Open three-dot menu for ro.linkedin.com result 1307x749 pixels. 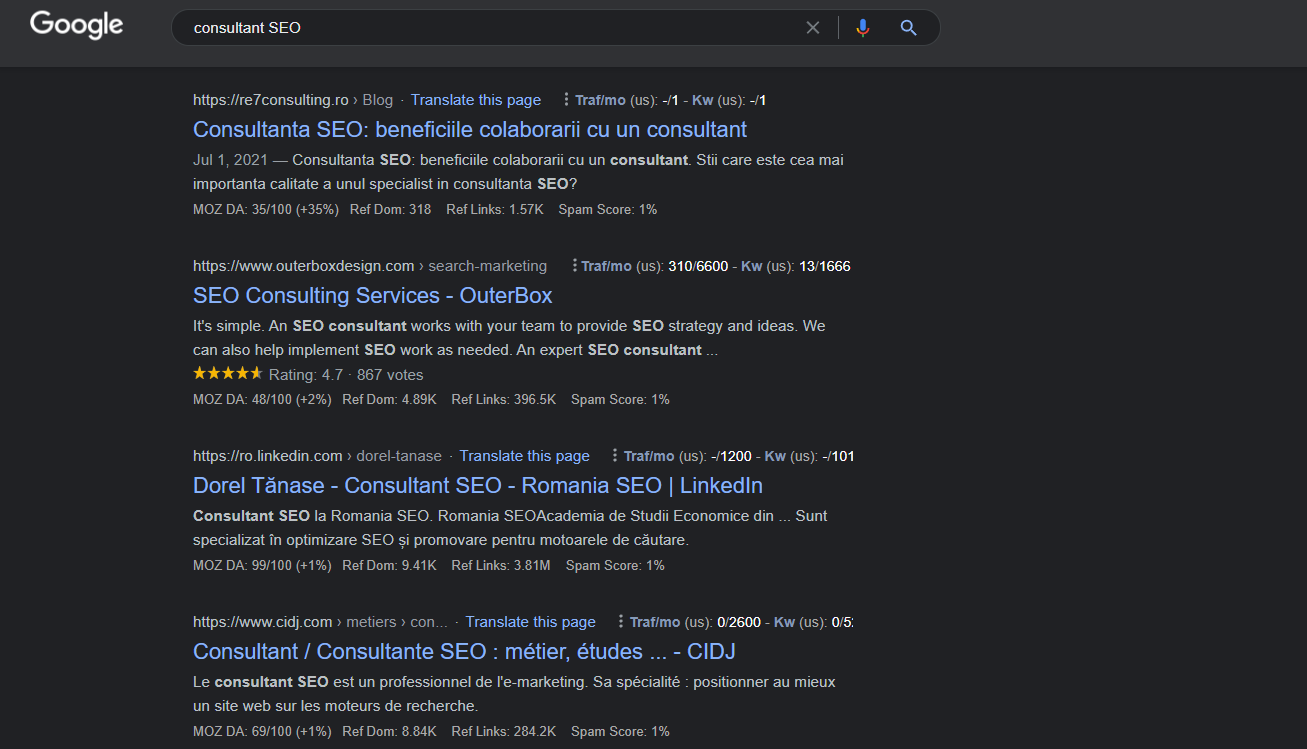pos(615,456)
